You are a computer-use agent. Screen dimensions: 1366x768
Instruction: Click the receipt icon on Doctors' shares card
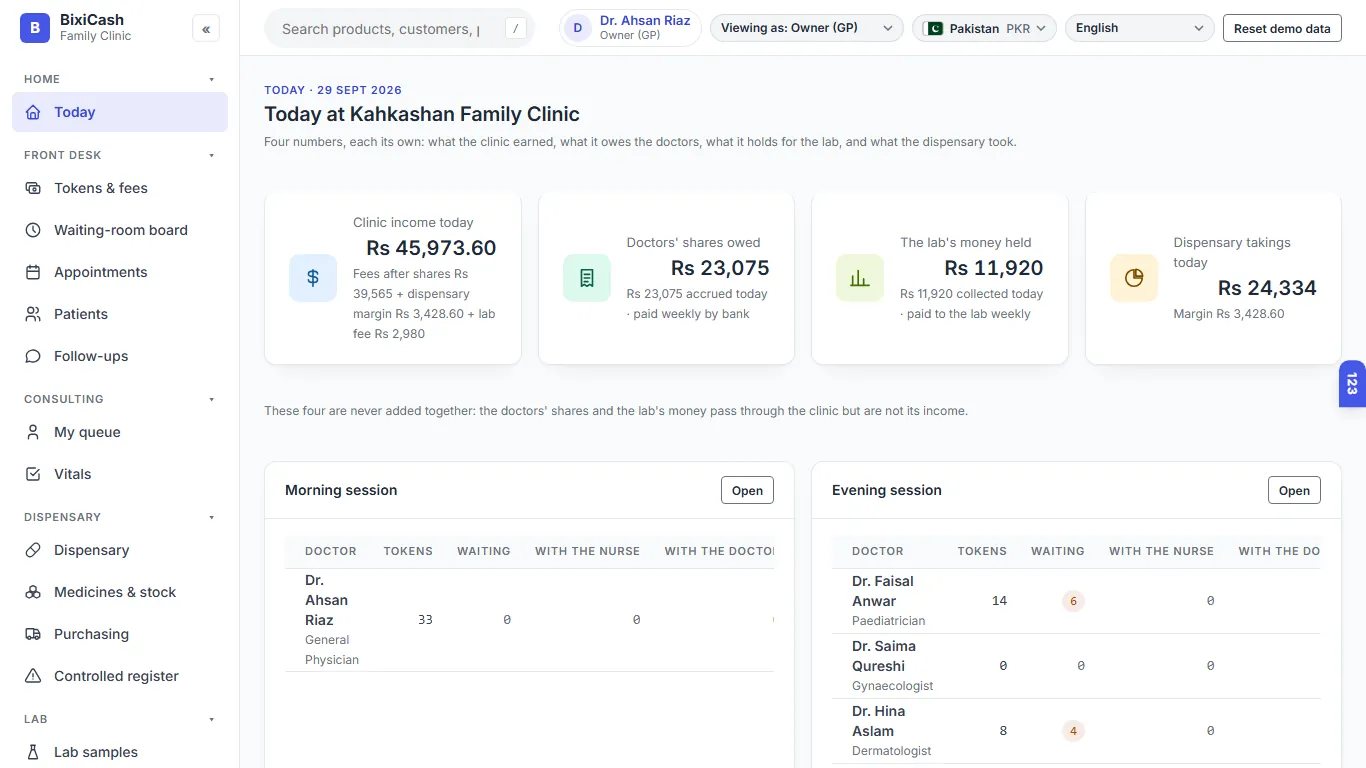click(587, 278)
